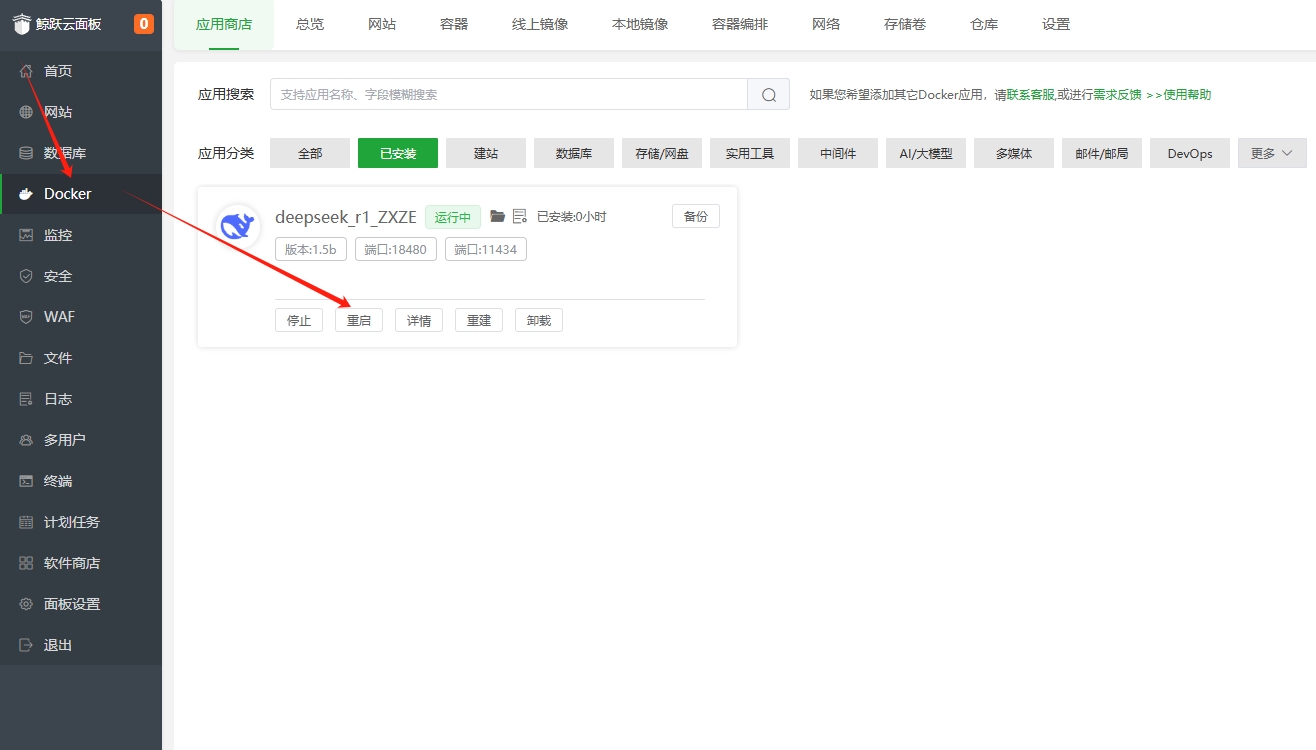This screenshot has height=750, width=1316.
Task: Click the 文件 folder icon in sidebar
Action: (x=26, y=358)
